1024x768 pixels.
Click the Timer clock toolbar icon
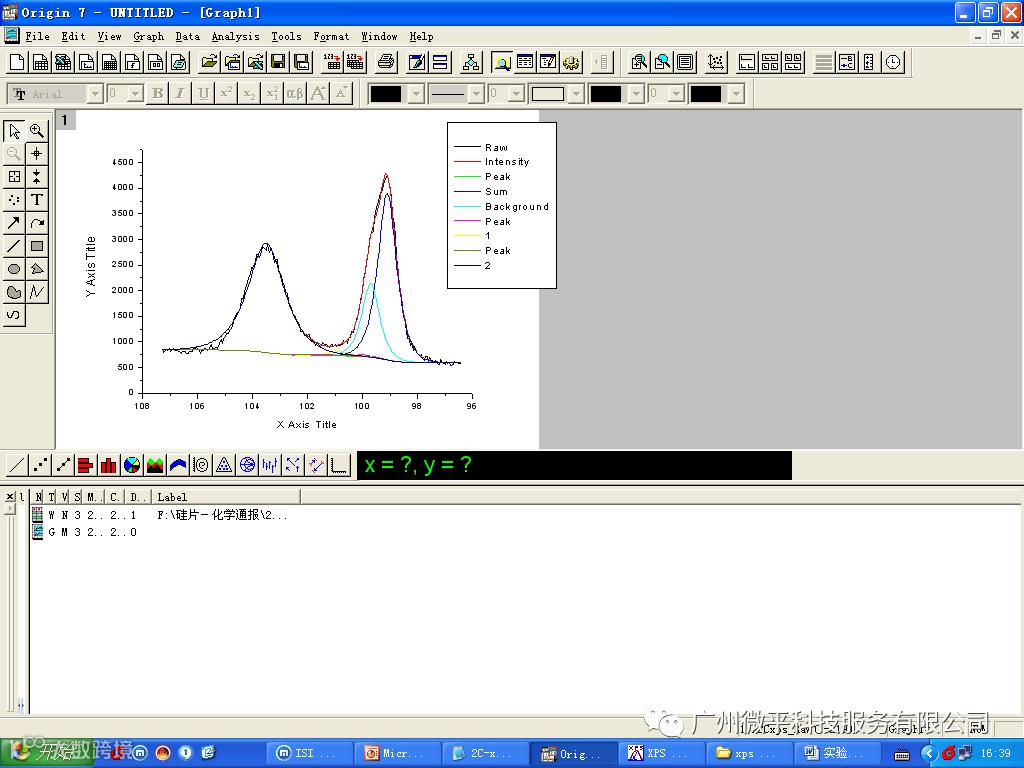tap(893, 62)
